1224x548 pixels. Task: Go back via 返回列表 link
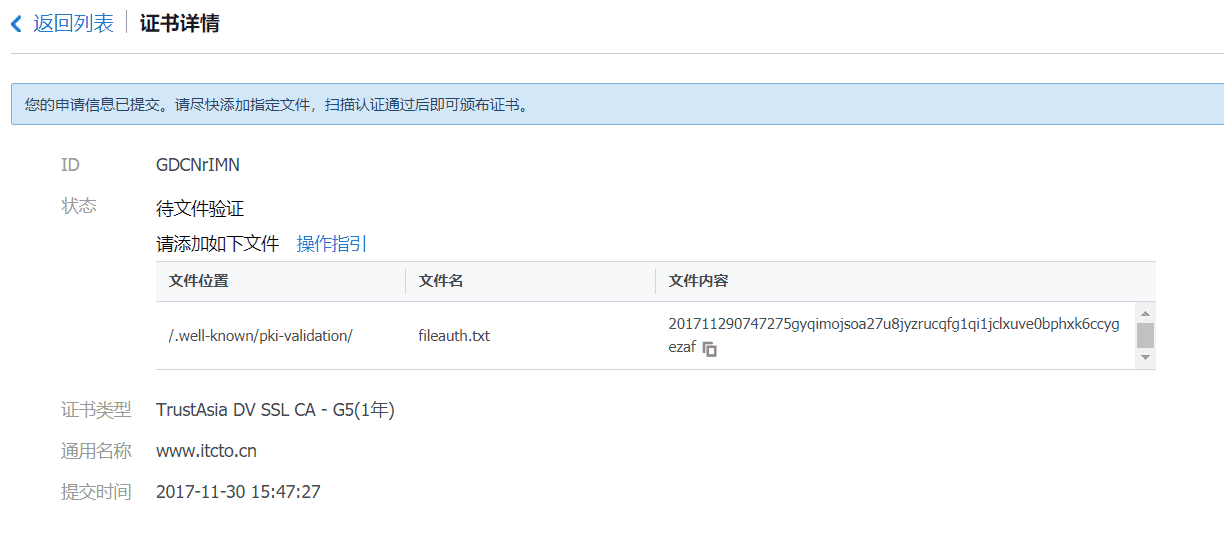(73, 24)
